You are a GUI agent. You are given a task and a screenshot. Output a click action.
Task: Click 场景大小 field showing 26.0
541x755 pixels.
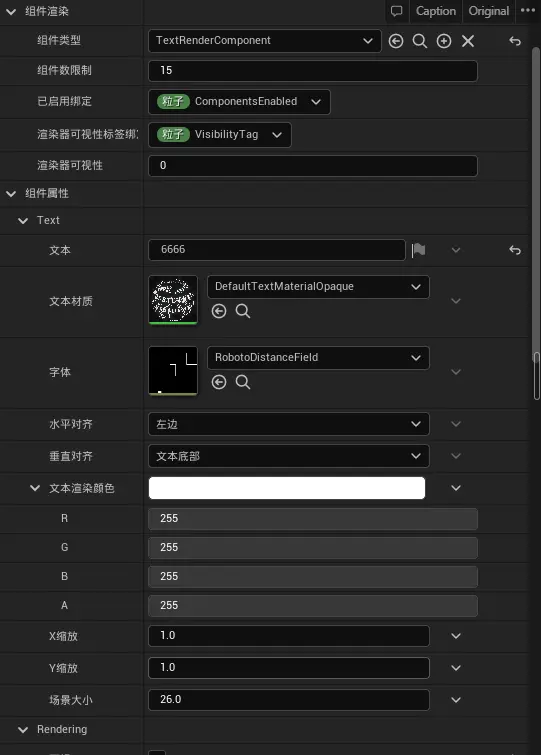(289, 700)
